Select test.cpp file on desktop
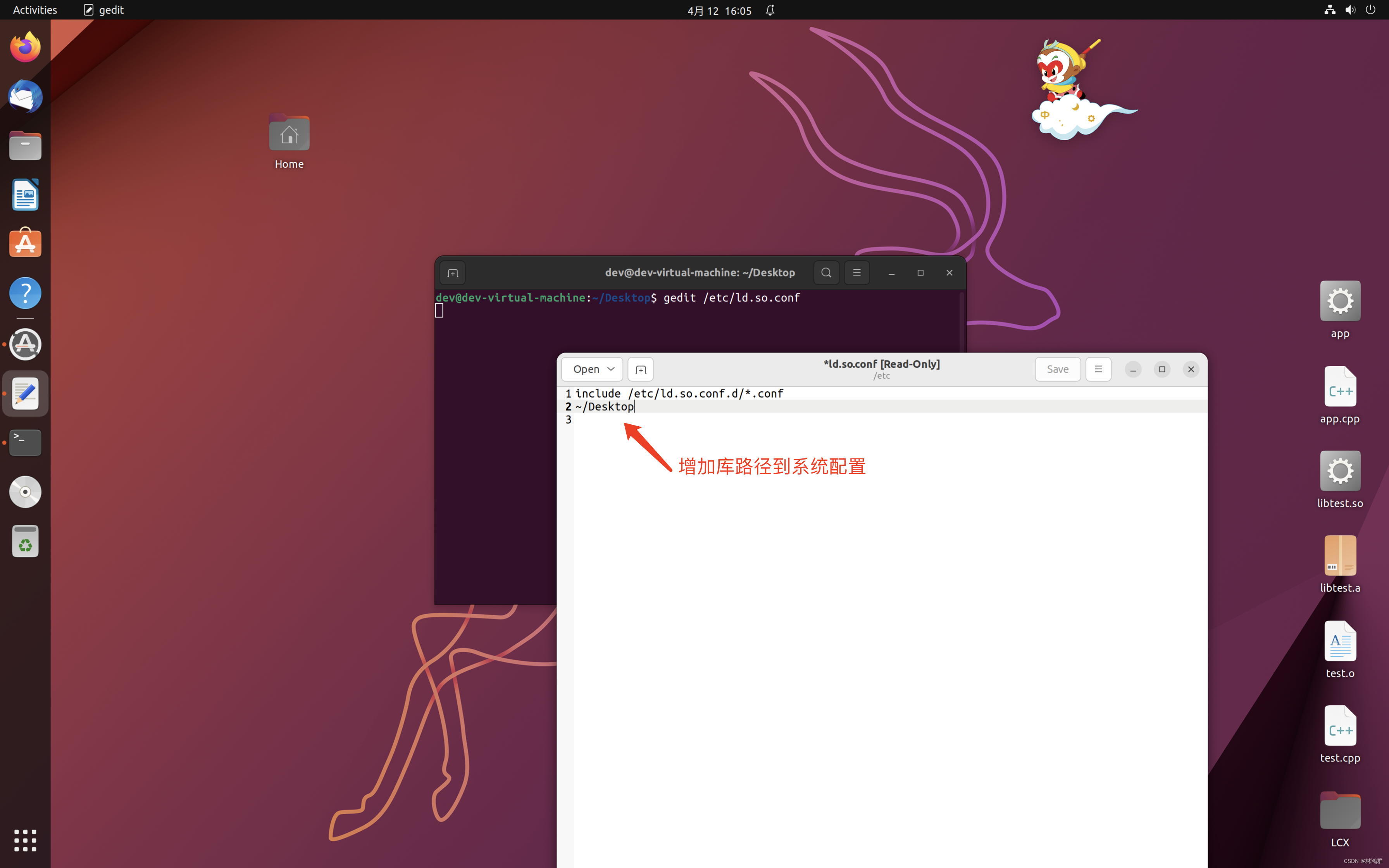 [x=1340, y=734]
